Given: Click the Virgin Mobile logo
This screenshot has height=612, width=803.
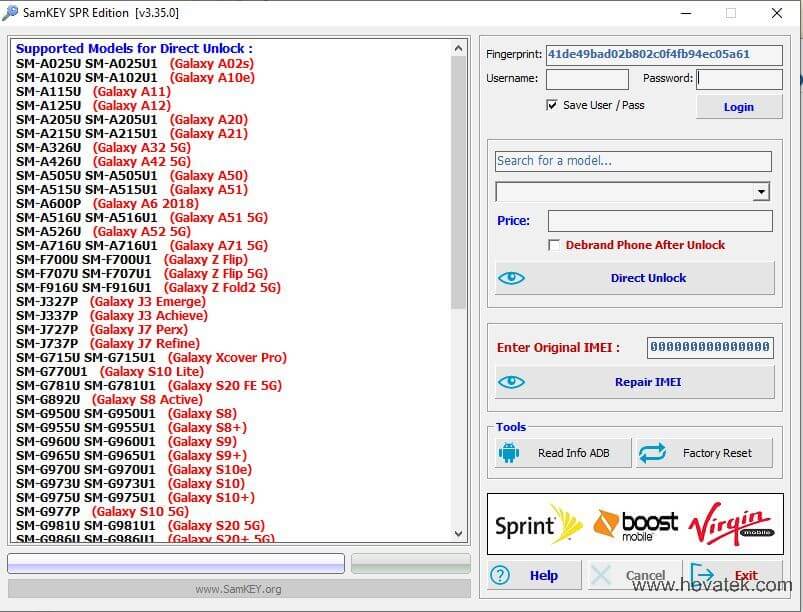Looking at the screenshot, I should [x=731, y=523].
